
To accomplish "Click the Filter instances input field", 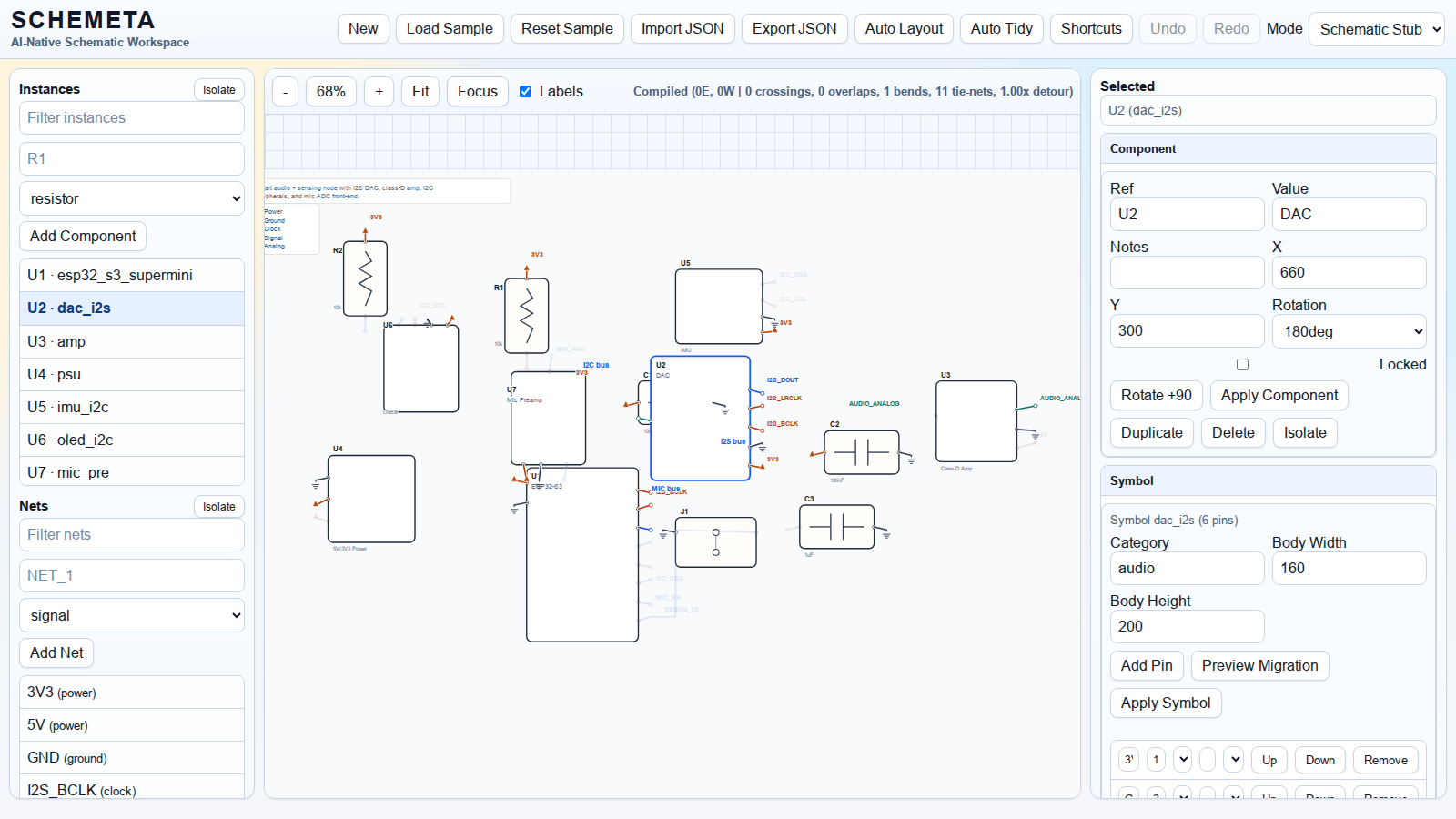I will (x=132, y=118).
